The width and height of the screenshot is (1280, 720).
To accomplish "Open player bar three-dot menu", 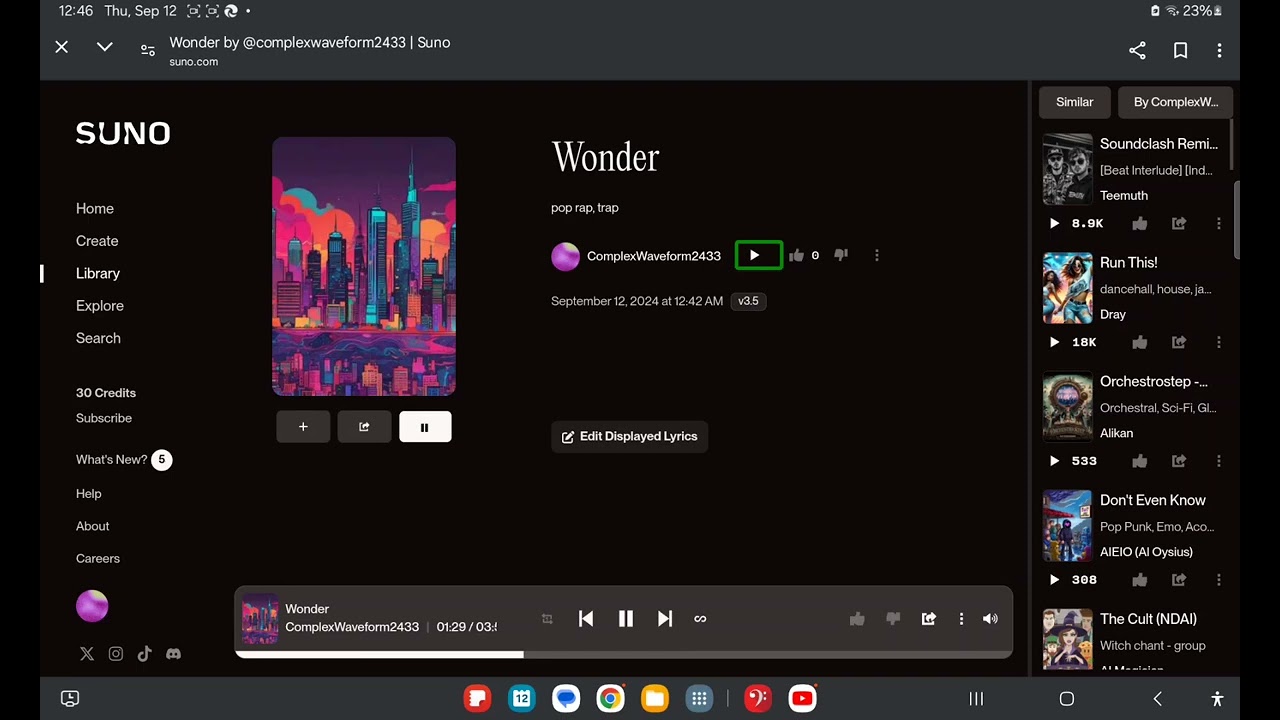I will pos(961,619).
